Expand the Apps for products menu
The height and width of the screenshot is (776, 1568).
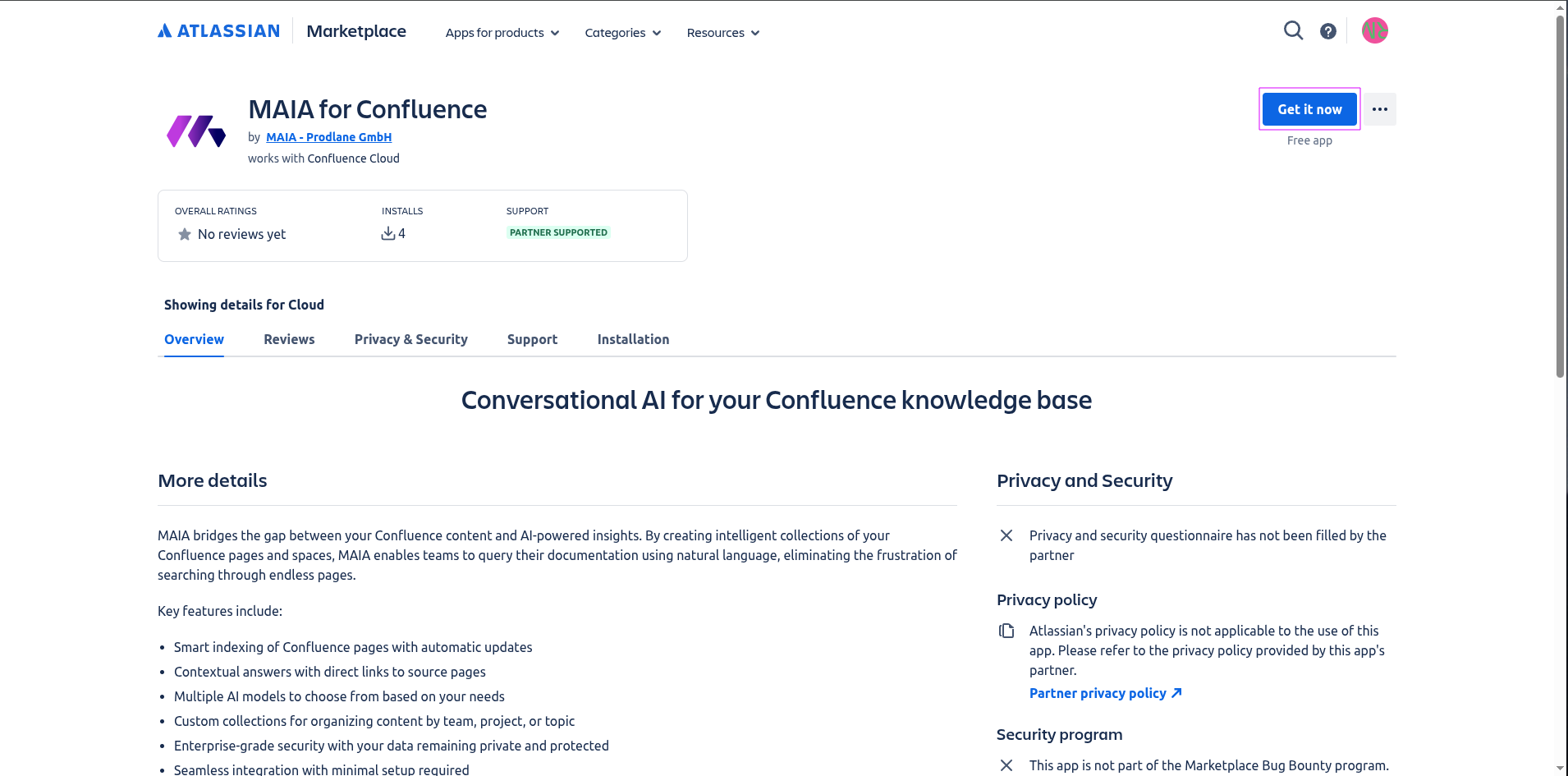tap(502, 33)
